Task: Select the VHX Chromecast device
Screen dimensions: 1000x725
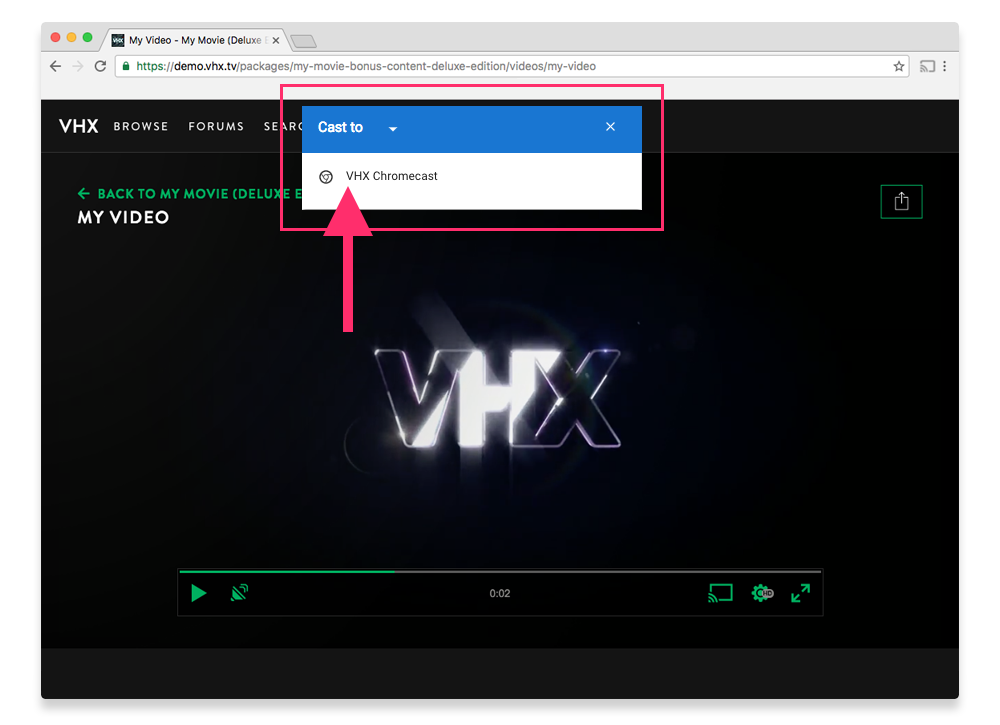Action: tap(390, 176)
